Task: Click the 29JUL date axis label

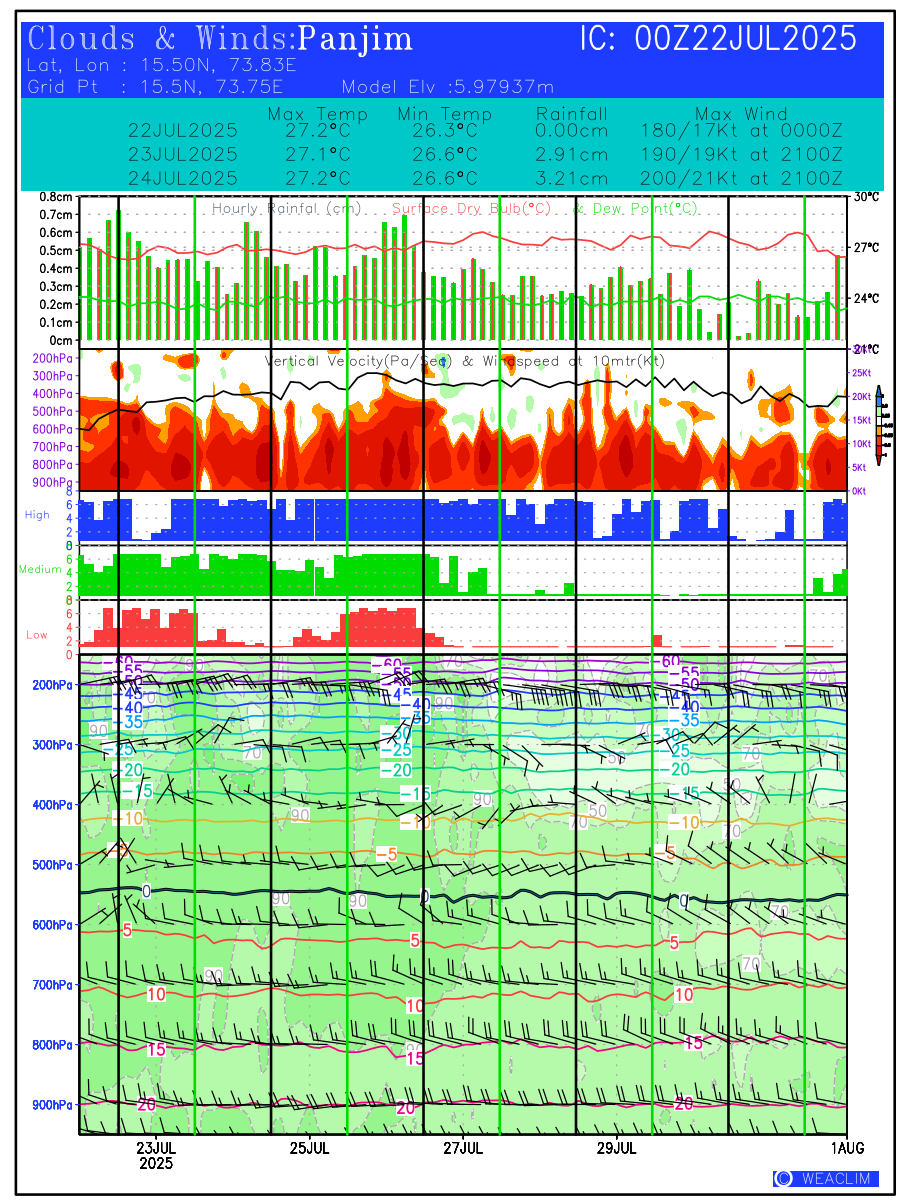Action: click(617, 1147)
